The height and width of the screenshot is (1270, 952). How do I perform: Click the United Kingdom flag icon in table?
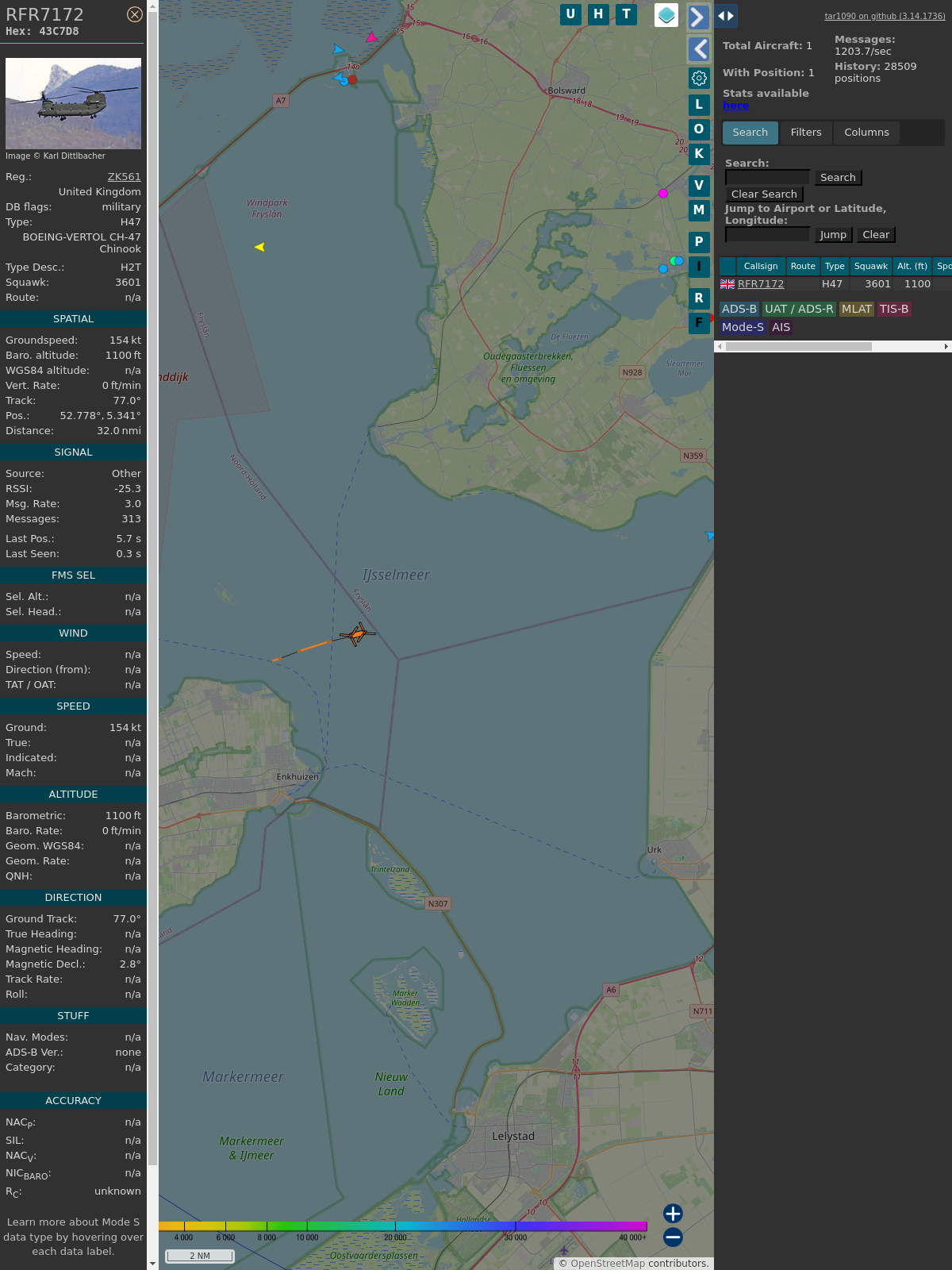coord(727,284)
